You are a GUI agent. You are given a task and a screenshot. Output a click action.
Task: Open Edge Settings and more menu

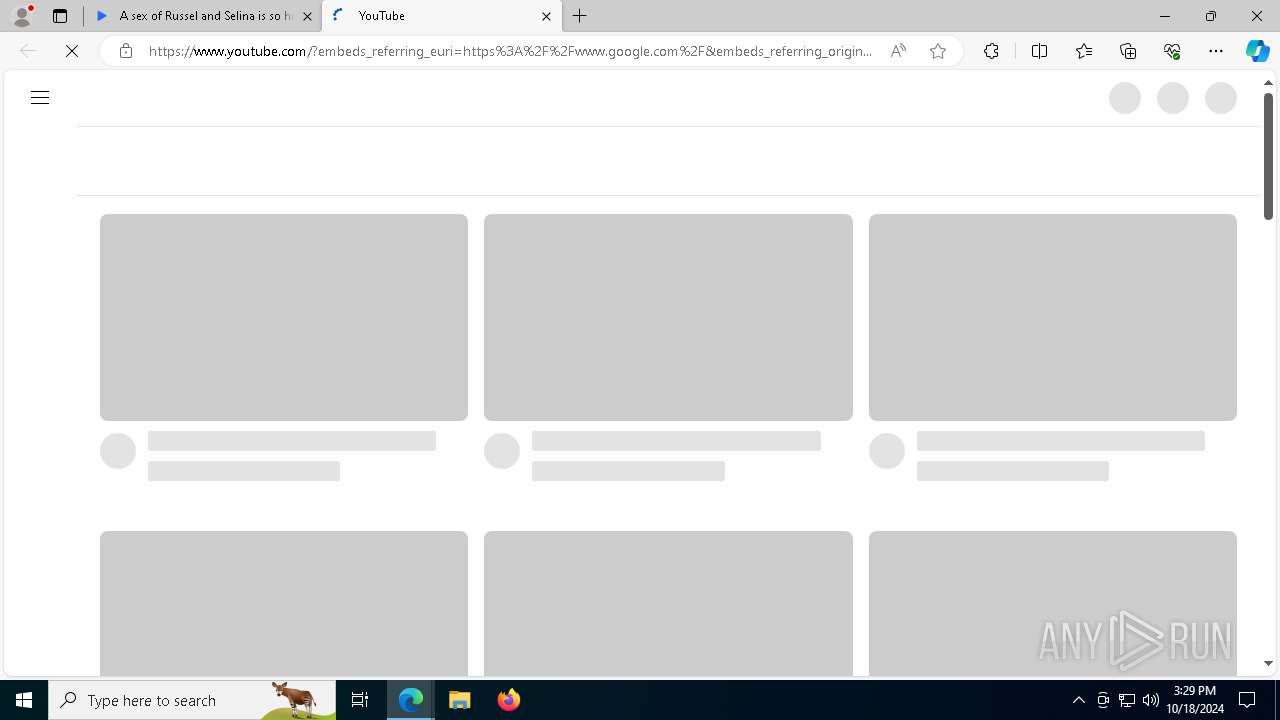[x=1216, y=51]
